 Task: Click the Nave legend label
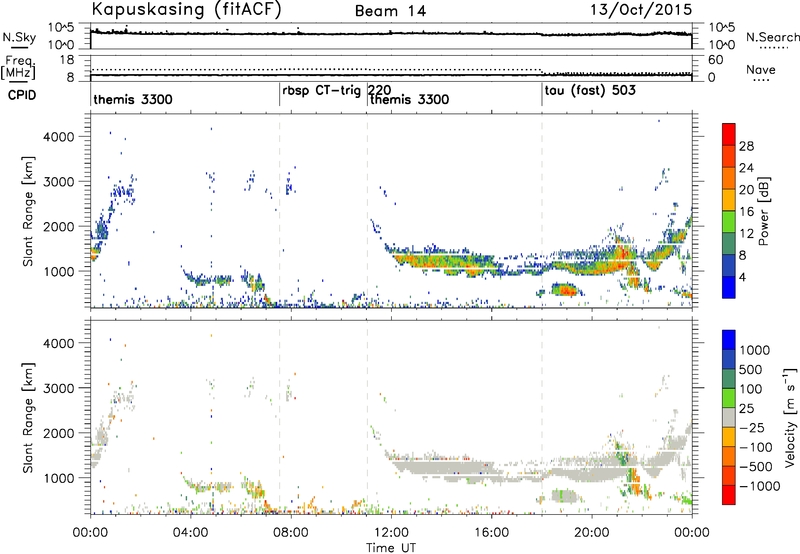[761, 70]
